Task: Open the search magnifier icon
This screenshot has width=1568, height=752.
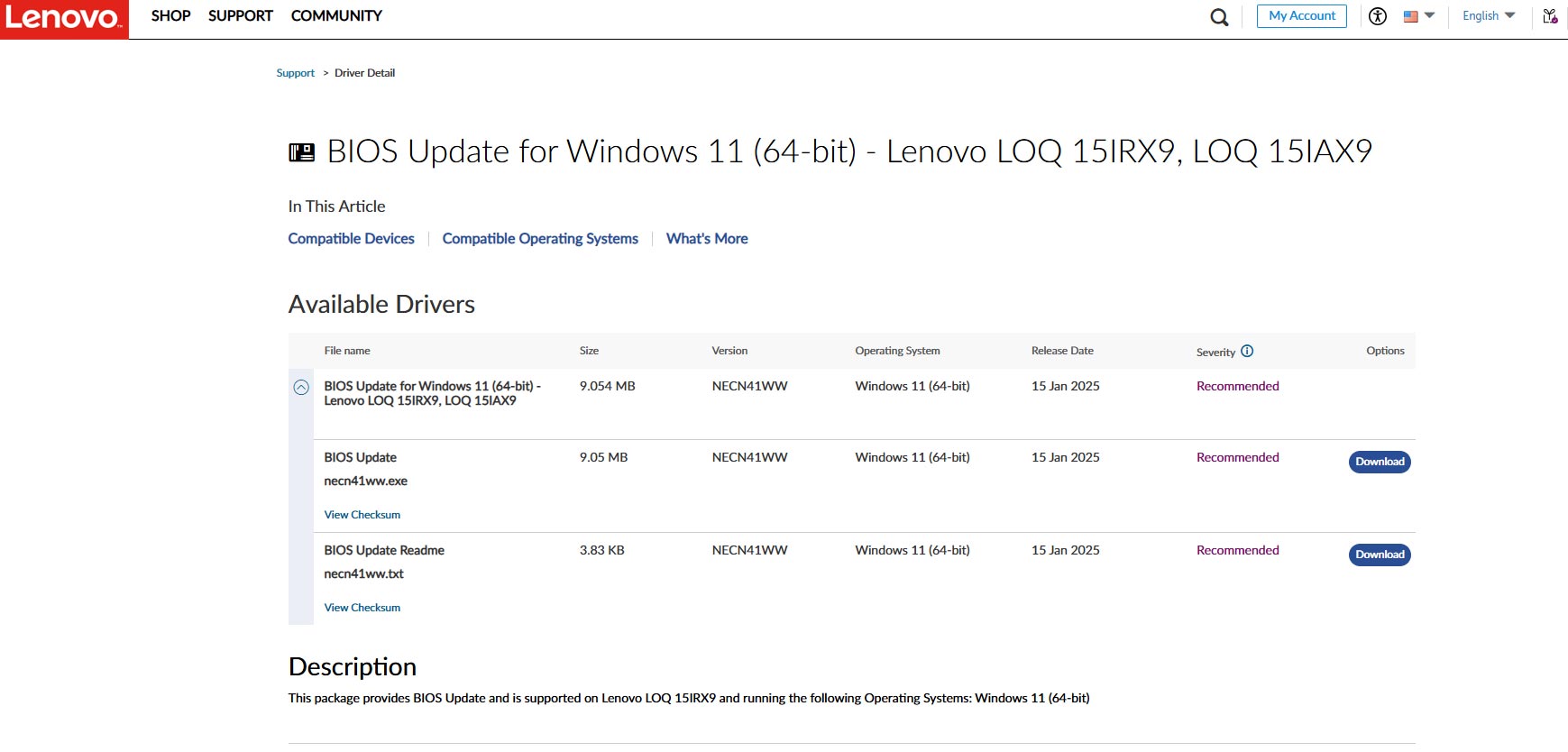Action: click(1219, 17)
